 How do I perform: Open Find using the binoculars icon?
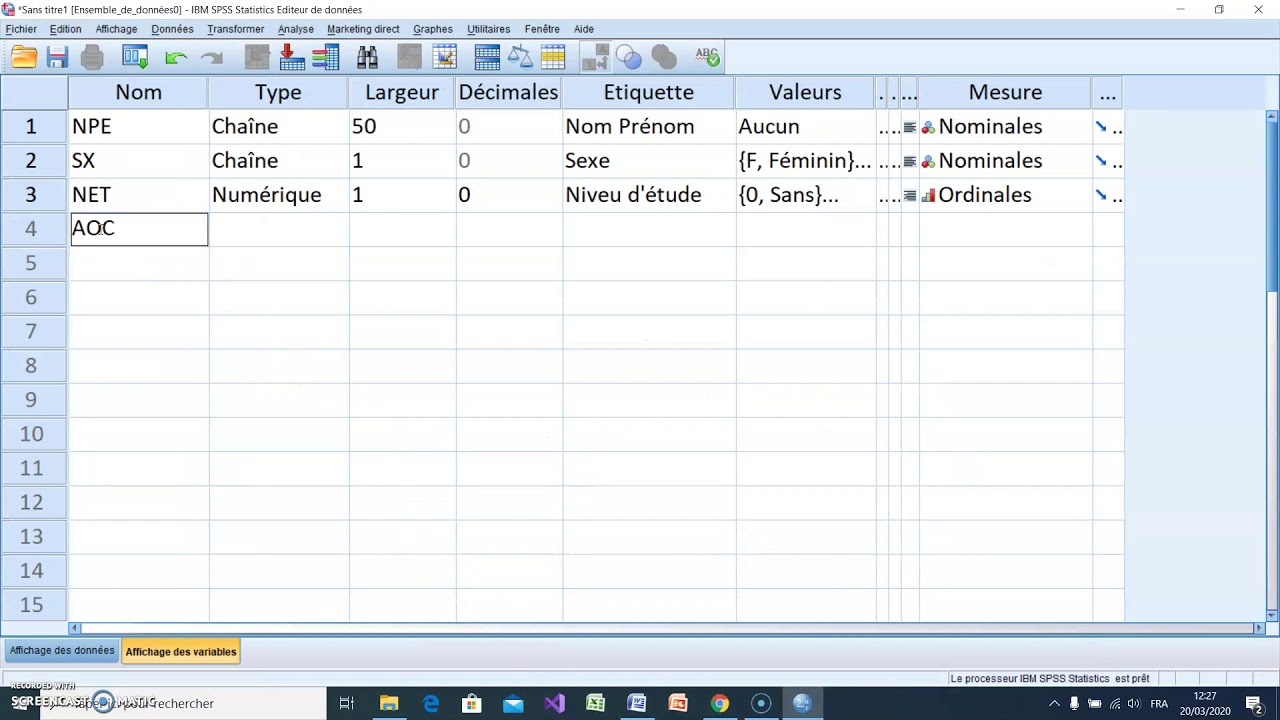point(367,57)
